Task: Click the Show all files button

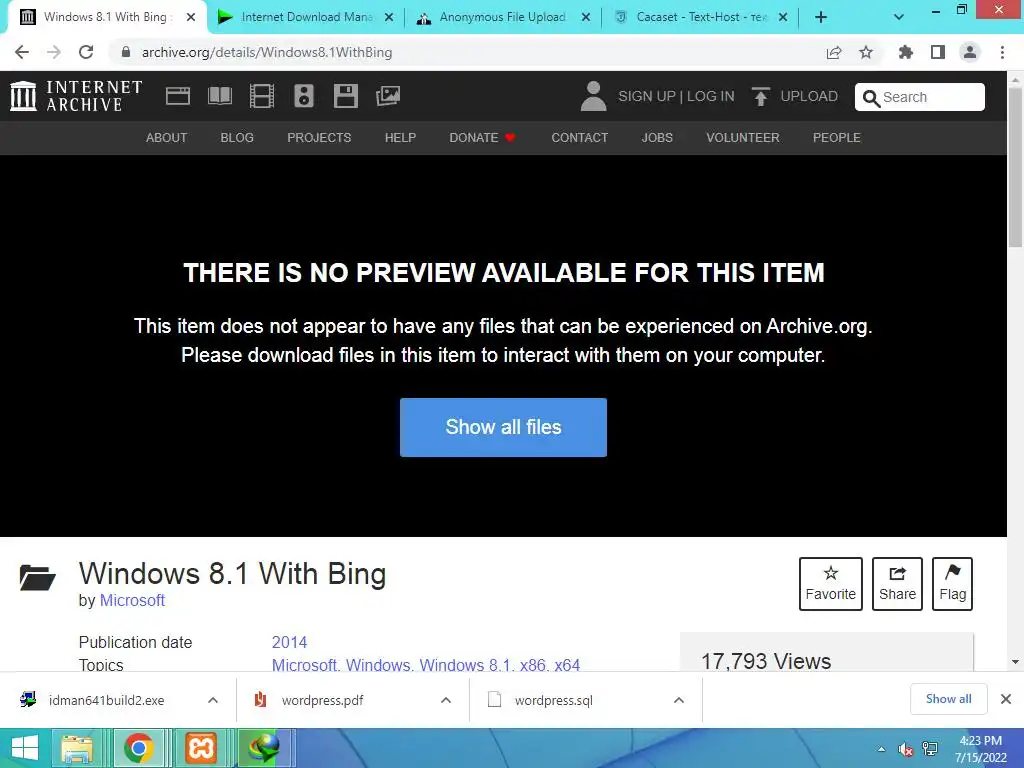Action: [x=504, y=427]
